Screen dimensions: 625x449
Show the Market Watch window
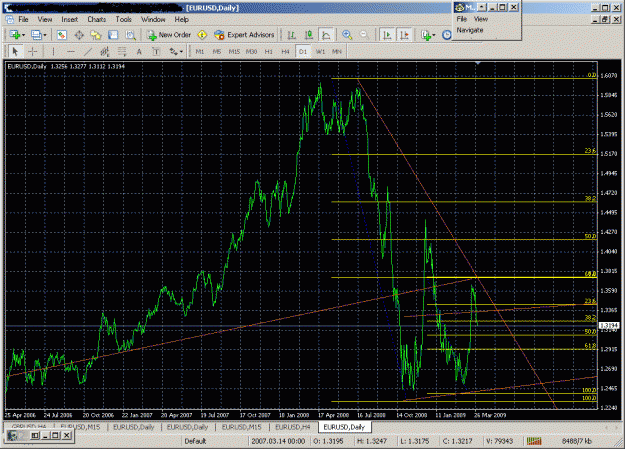pos(61,35)
